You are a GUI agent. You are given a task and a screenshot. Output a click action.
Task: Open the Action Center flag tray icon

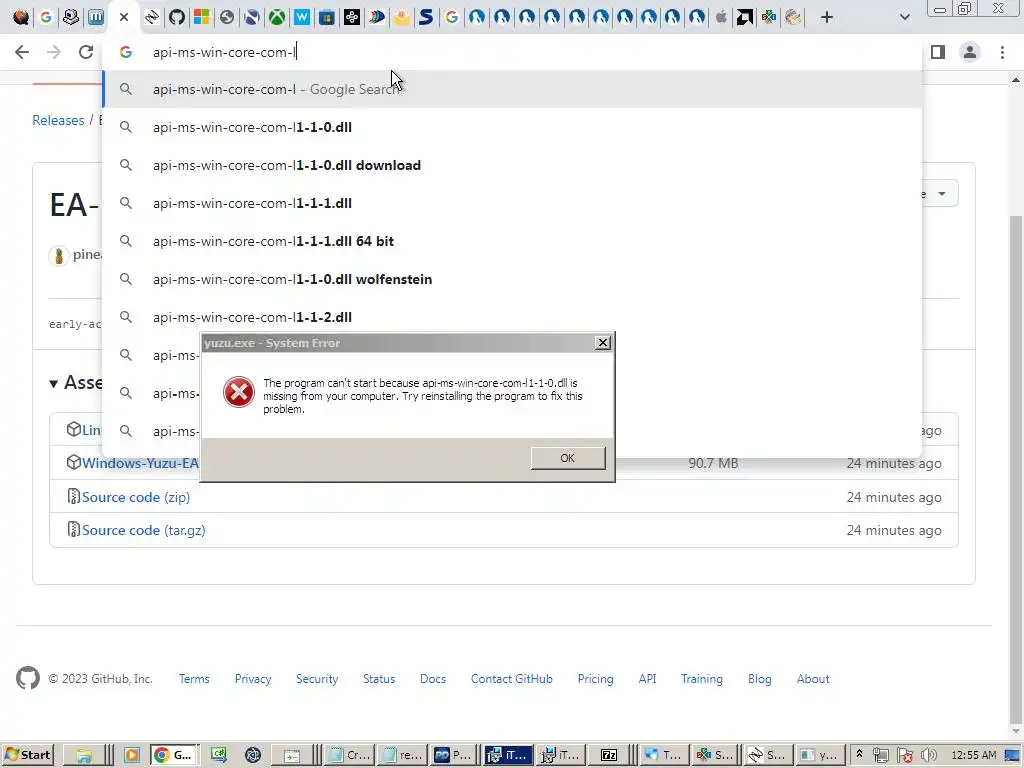(x=904, y=756)
